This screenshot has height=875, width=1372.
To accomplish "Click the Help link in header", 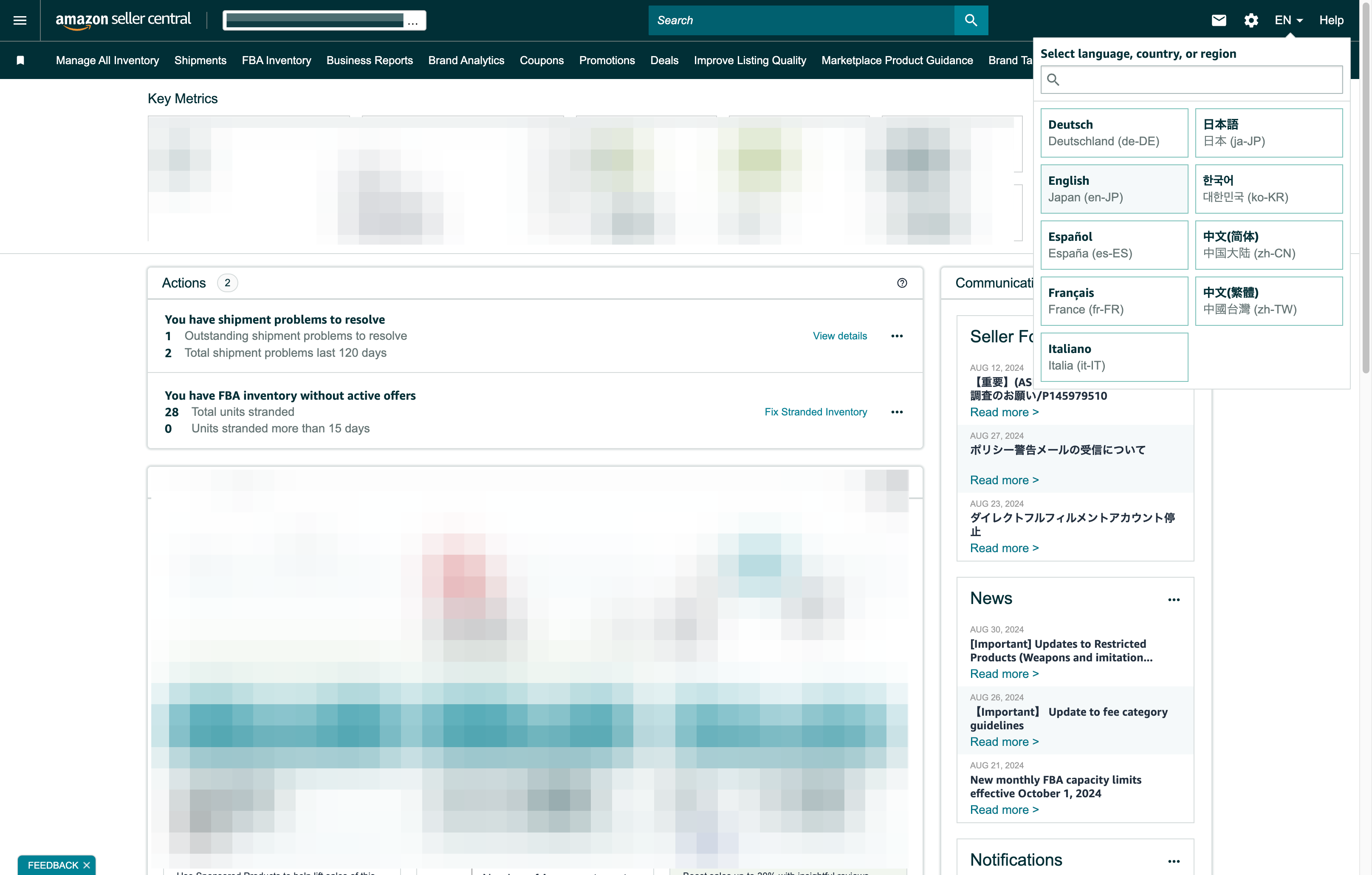I will click(x=1331, y=20).
